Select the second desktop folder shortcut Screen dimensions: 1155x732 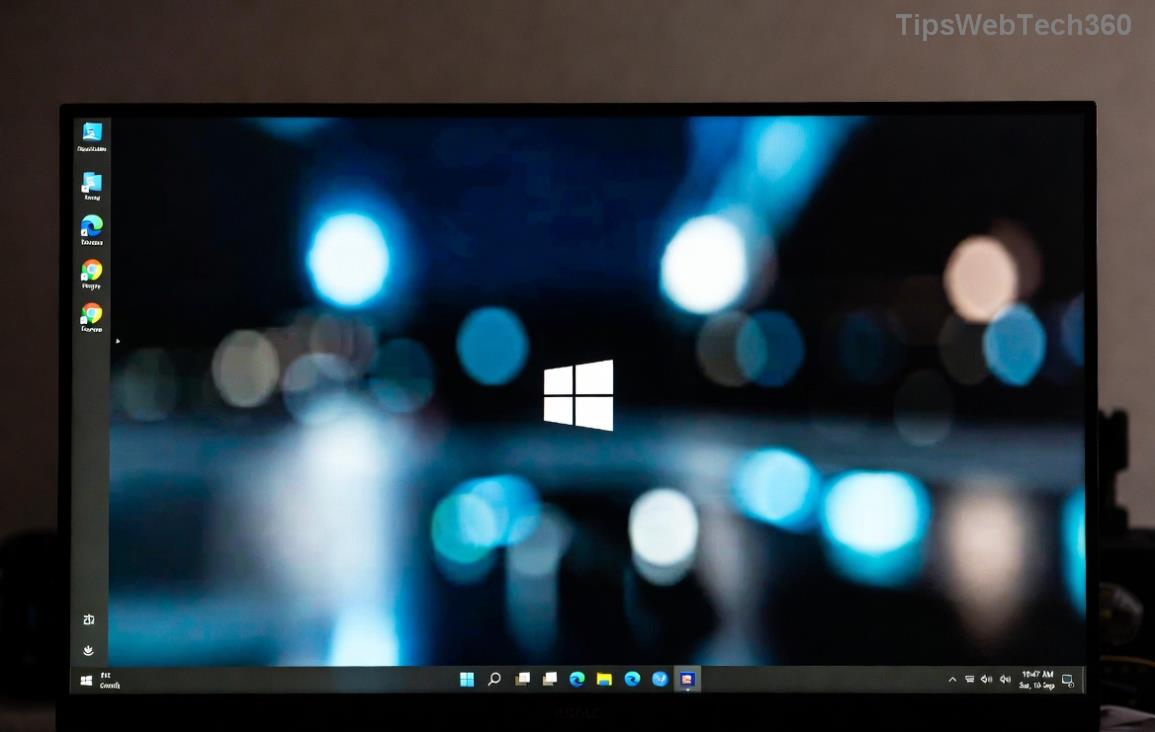(x=92, y=183)
